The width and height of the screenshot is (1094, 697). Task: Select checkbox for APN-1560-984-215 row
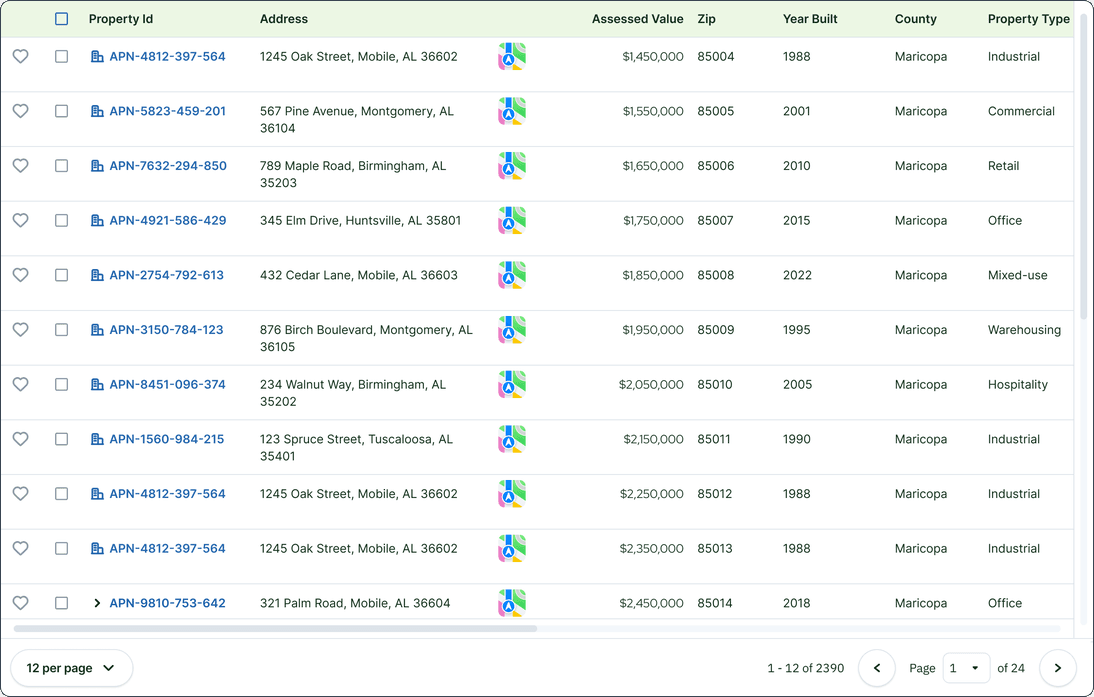point(62,439)
